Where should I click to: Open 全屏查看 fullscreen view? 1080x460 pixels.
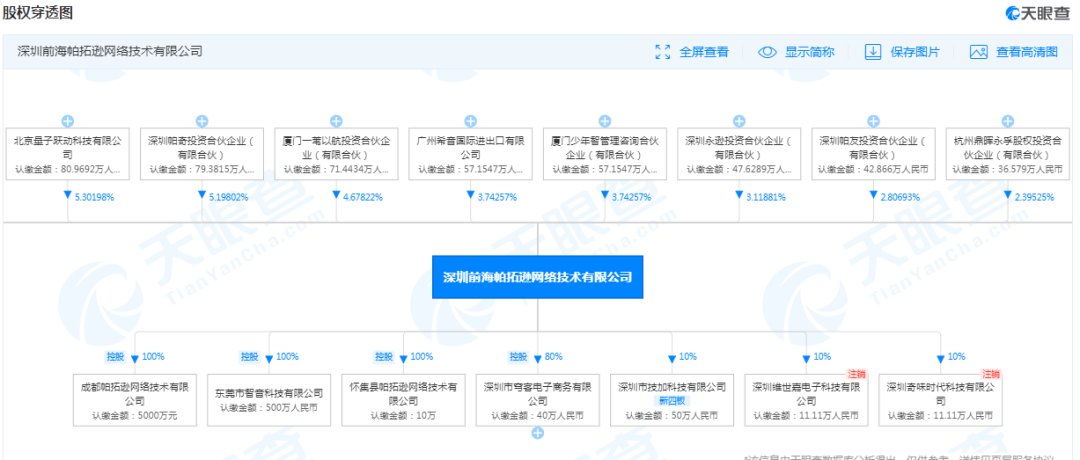pos(704,52)
